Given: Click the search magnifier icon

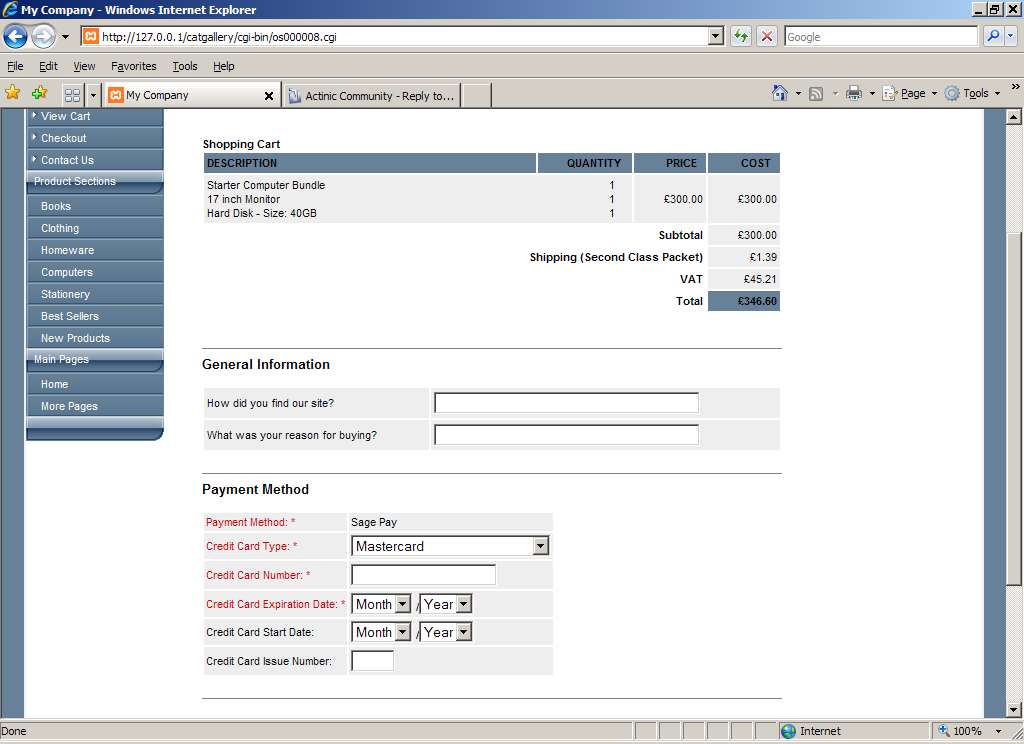Looking at the screenshot, I should (x=993, y=37).
